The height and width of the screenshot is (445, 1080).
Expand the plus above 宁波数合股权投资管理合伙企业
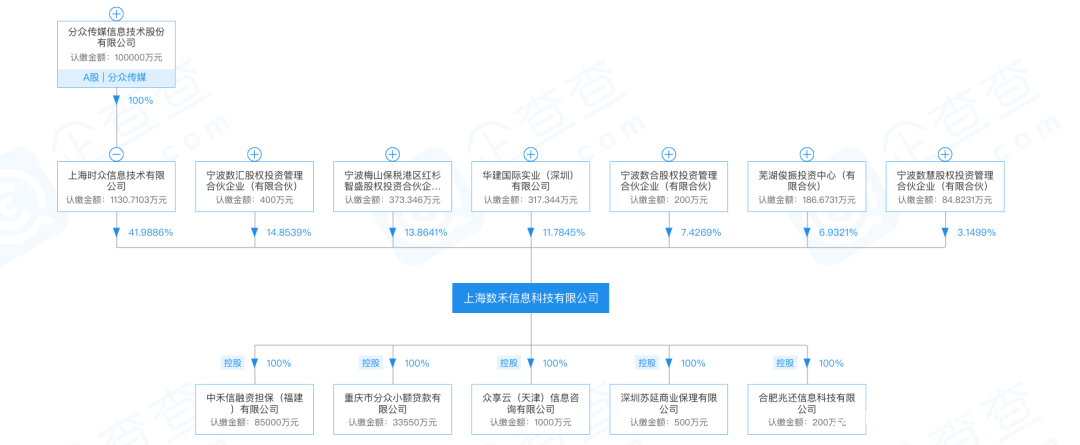[x=669, y=154]
